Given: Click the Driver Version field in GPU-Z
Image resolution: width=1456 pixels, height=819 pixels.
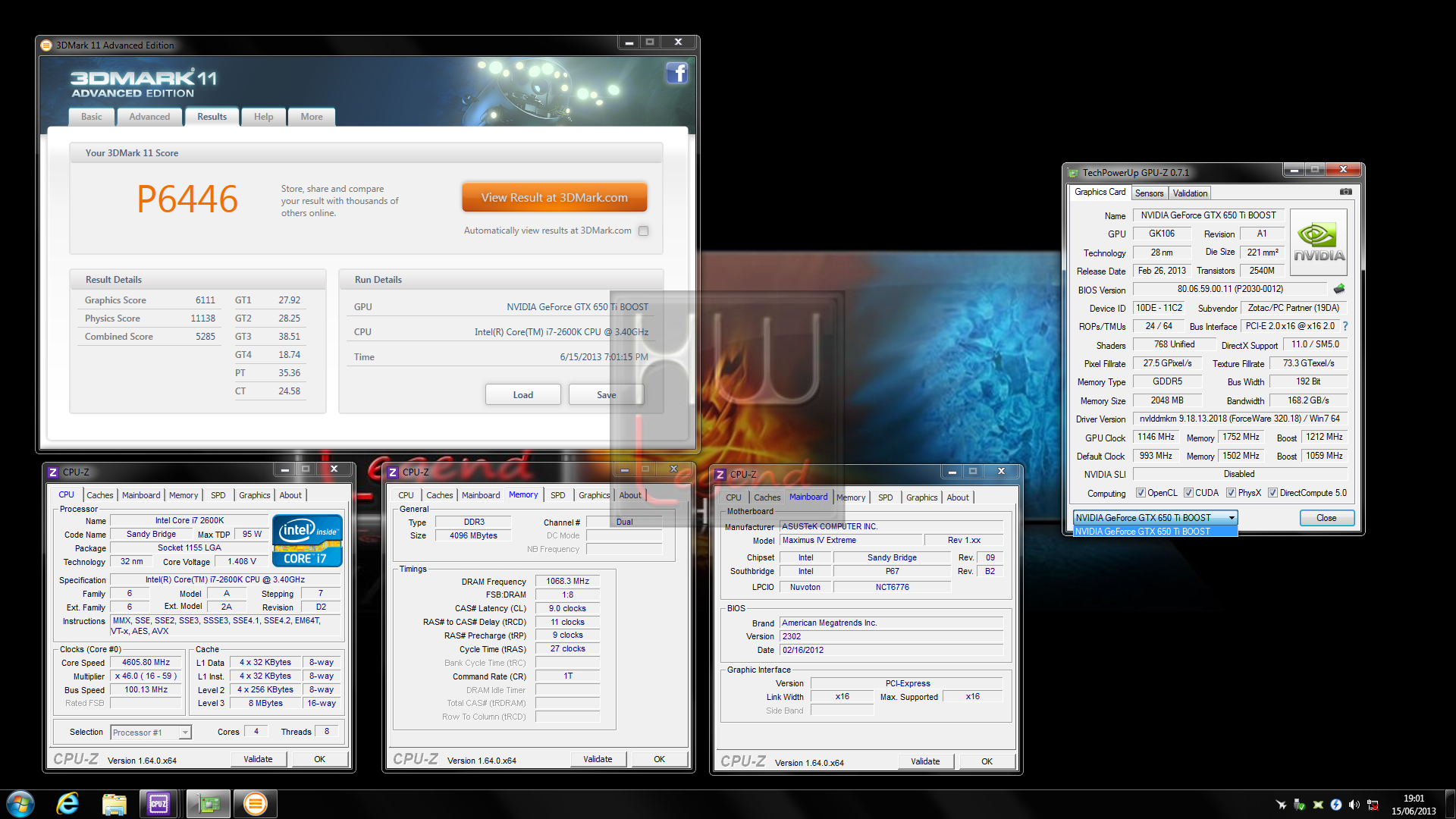Looking at the screenshot, I should pos(1240,419).
